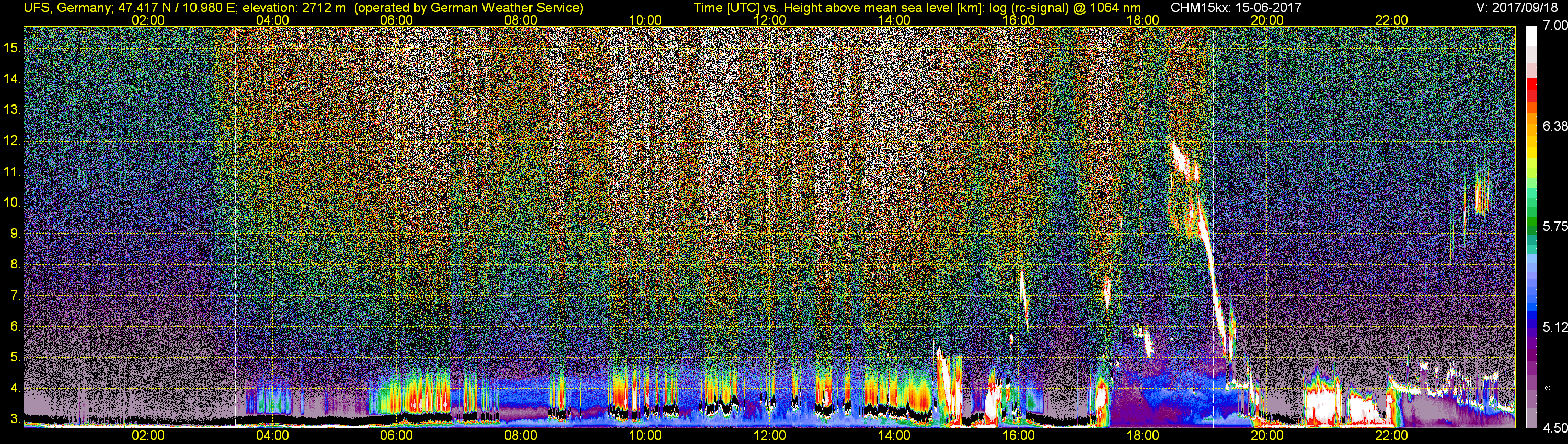This screenshot has height=444, width=1568.
Task: Click the dashed white time marker after 19:00
Action: pyautogui.click(x=1213, y=226)
